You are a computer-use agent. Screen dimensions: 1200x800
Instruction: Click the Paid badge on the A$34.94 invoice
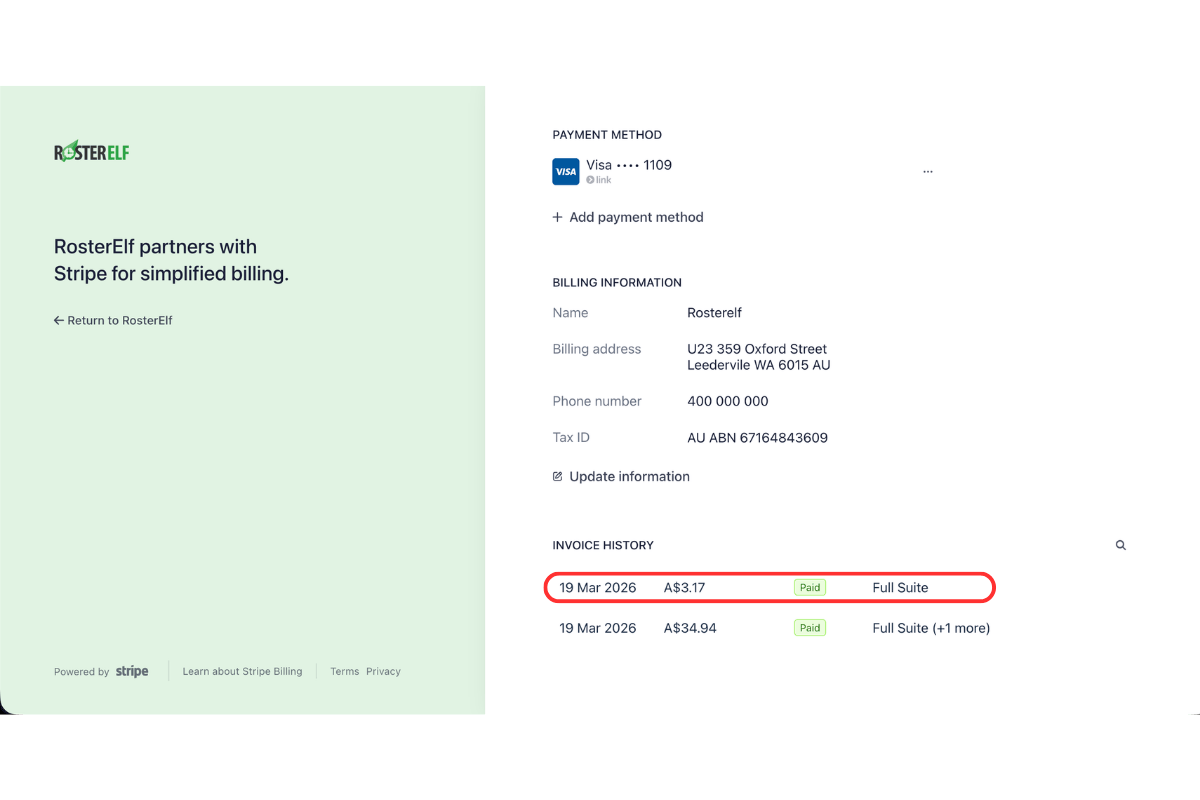[x=809, y=628]
